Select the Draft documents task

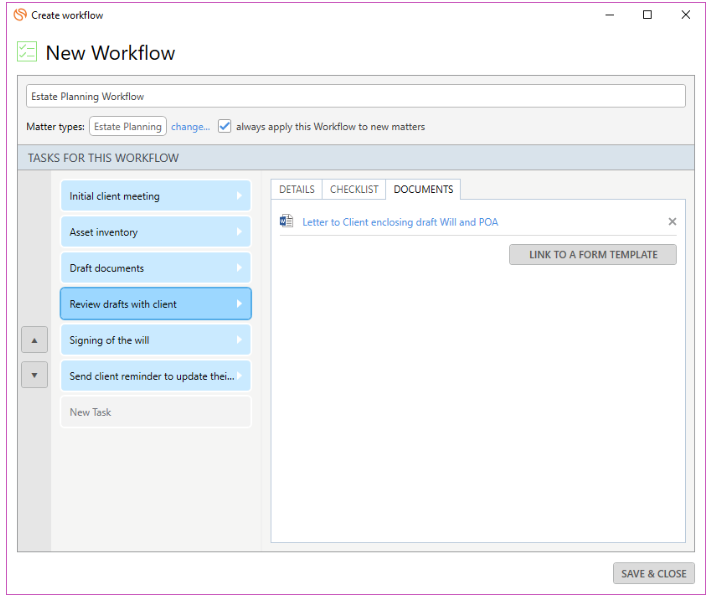156,268
